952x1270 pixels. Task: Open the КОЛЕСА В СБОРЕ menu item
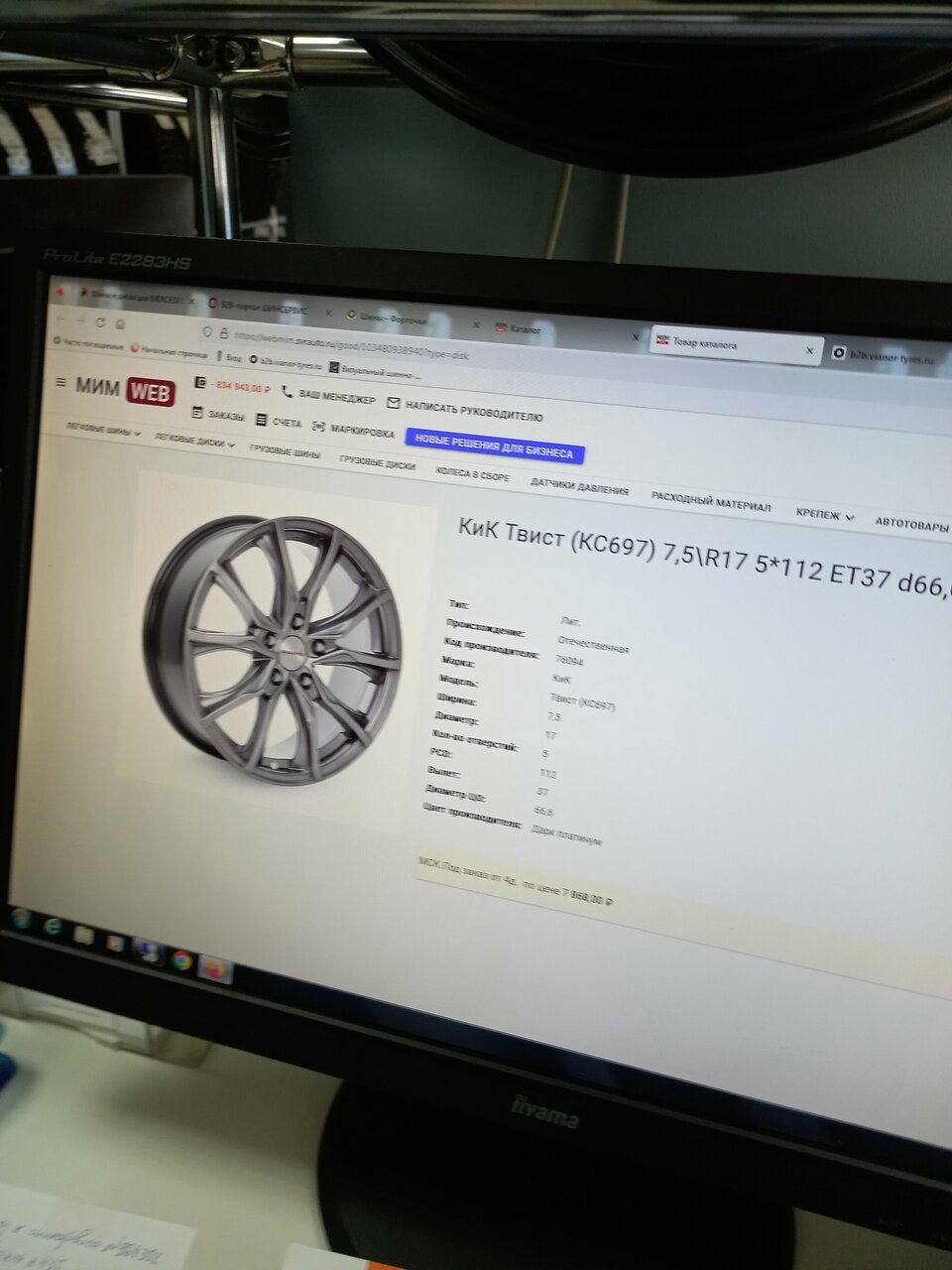[473, 474]
